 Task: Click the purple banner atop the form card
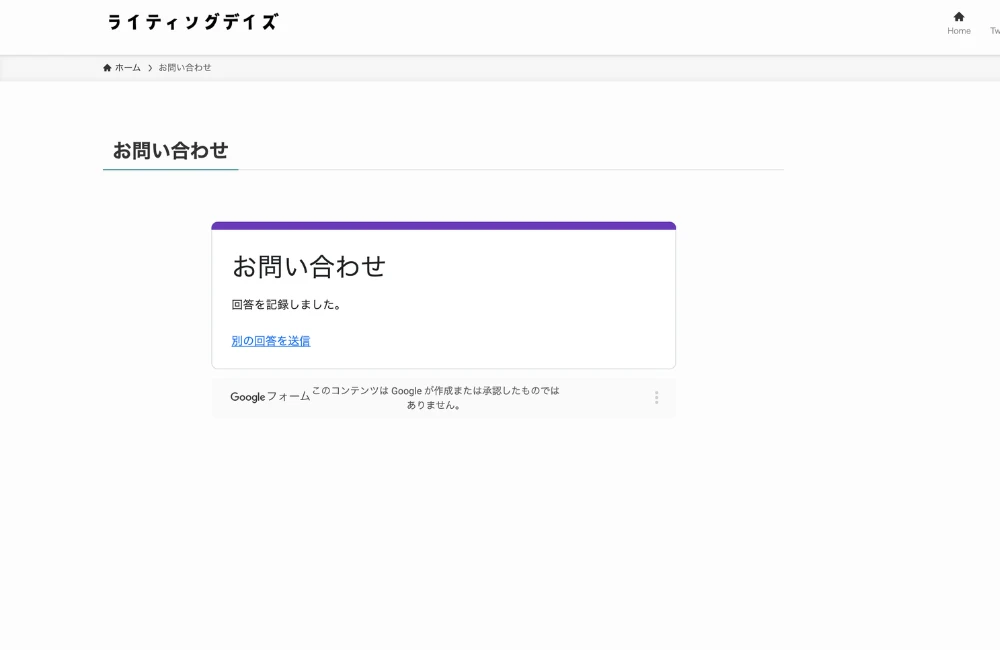(x=443, y=226)
